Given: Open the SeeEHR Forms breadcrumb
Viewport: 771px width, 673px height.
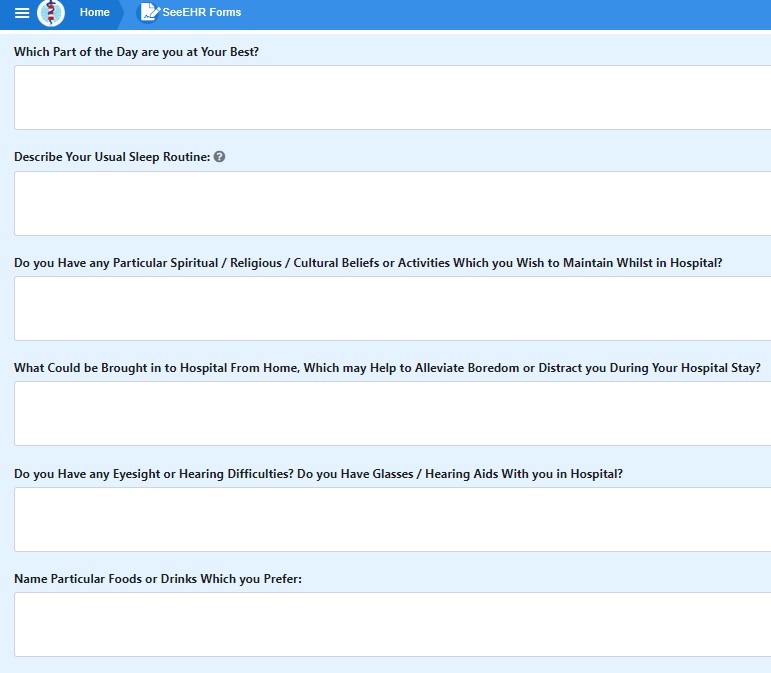Looking at the screenshot, I should coord(202,12).
